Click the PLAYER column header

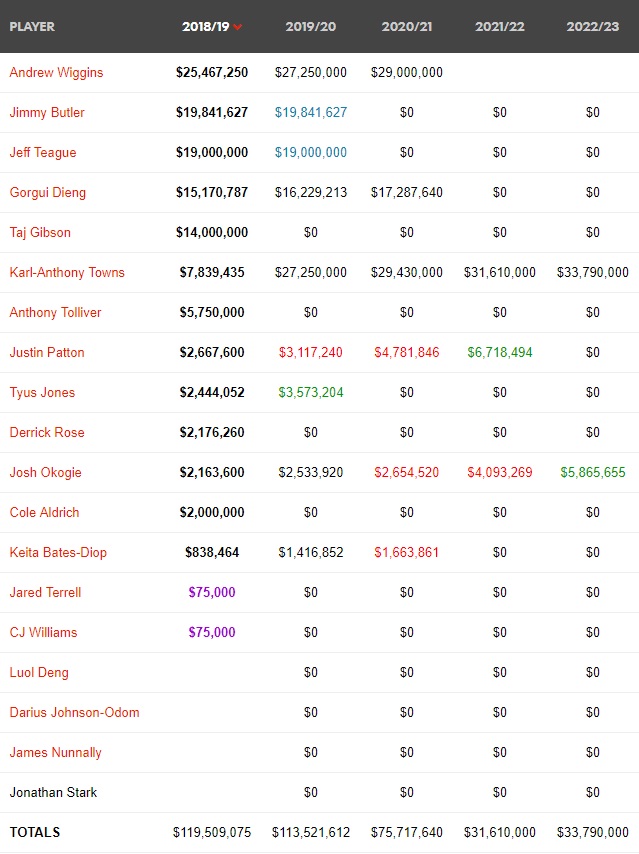click(32, 26)
